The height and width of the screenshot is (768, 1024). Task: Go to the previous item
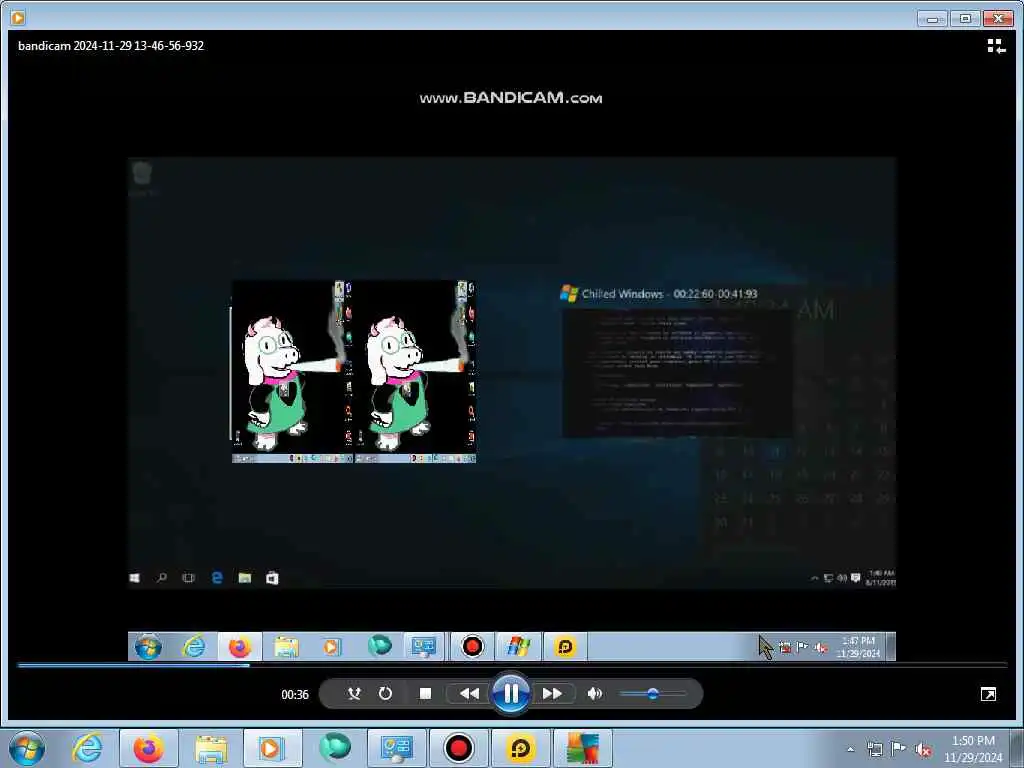point(468,694)
